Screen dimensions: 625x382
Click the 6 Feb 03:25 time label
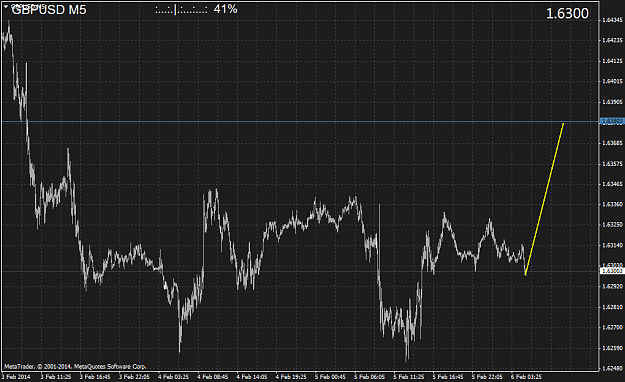(527, 377)
